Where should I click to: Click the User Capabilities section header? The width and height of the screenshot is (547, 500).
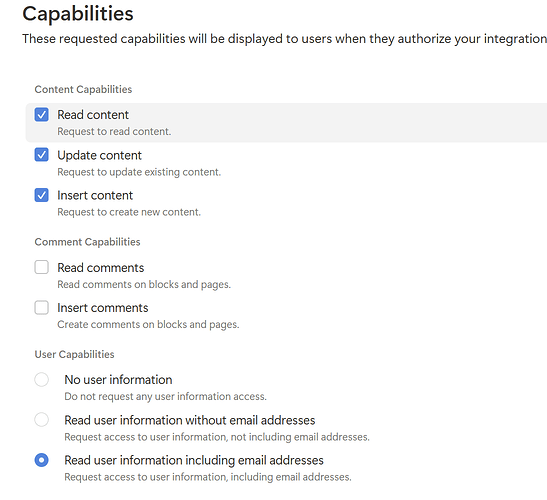(74, 354)
